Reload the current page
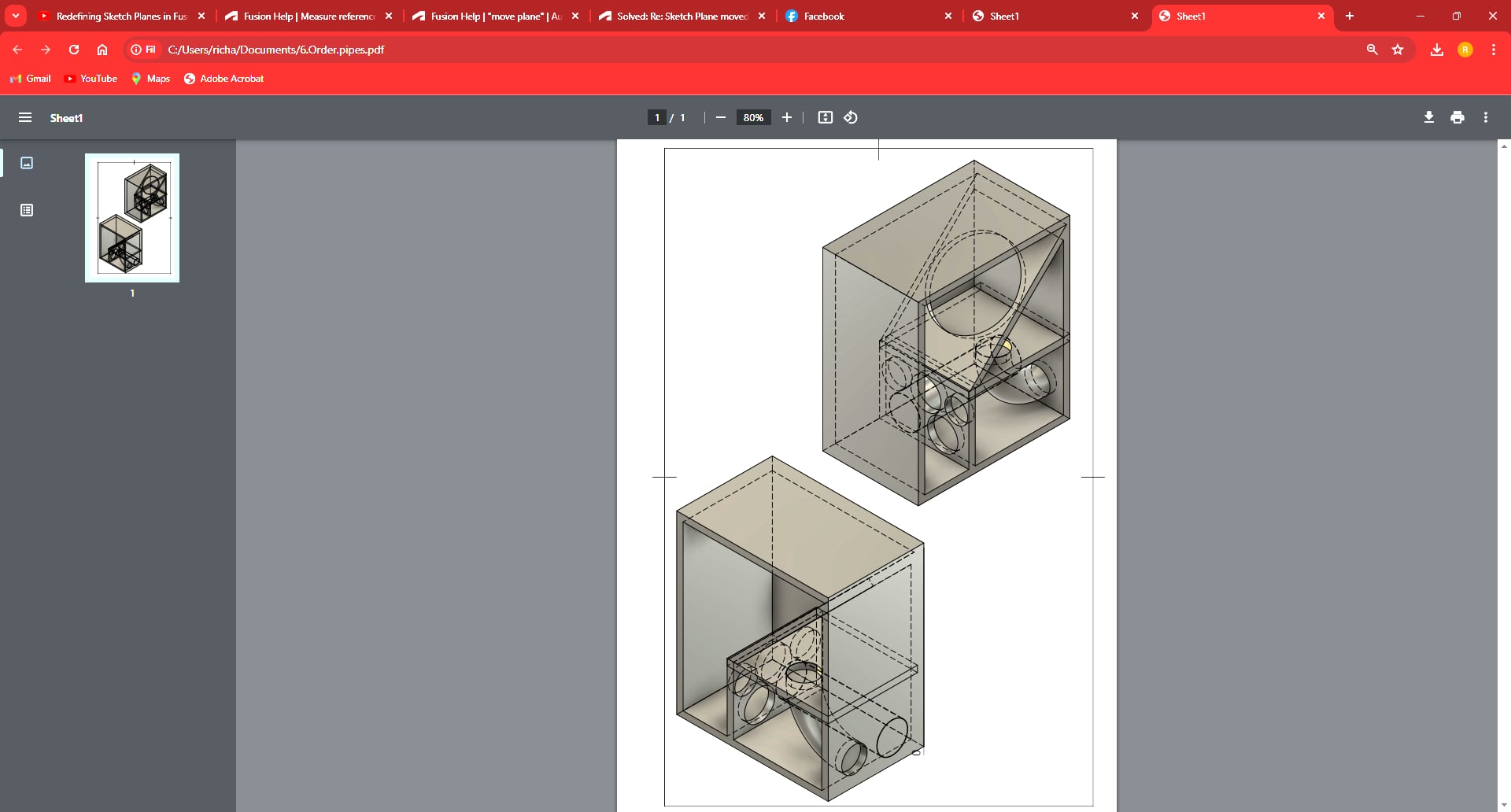The width and height of the screenshot is (1511, 812). [74, 50]
